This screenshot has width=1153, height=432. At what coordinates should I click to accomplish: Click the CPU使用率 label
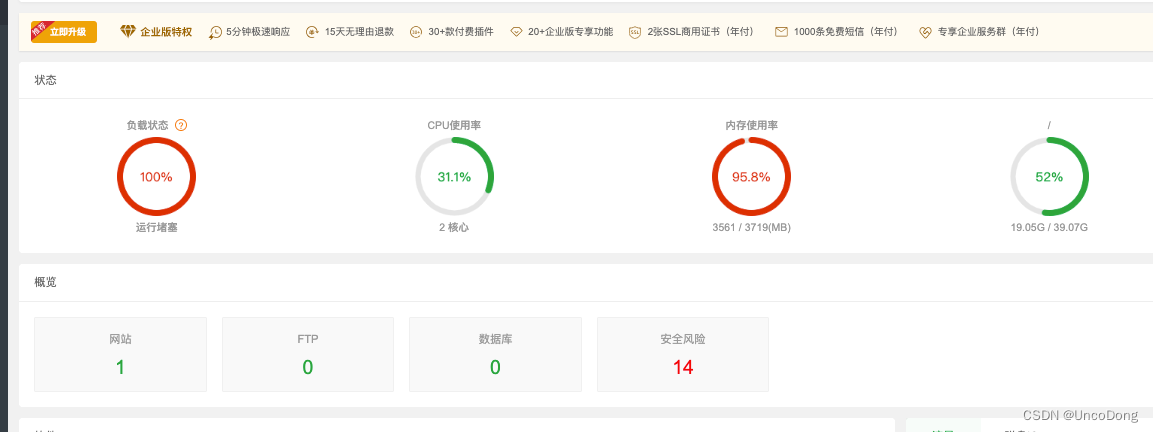[454, 125]
